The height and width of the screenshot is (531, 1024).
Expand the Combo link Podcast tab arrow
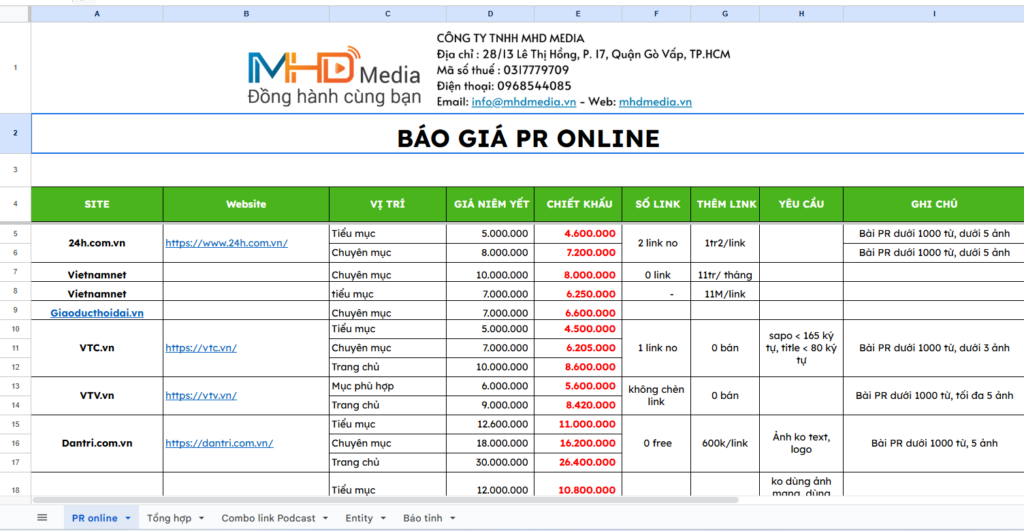pyautogui.click(x=325, y=518)
